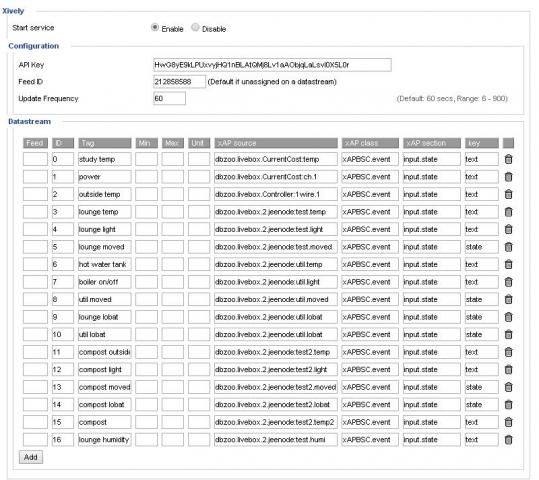Select the Disable radio button
This screenshot has width=539, height=480.
tap(195, 27)
